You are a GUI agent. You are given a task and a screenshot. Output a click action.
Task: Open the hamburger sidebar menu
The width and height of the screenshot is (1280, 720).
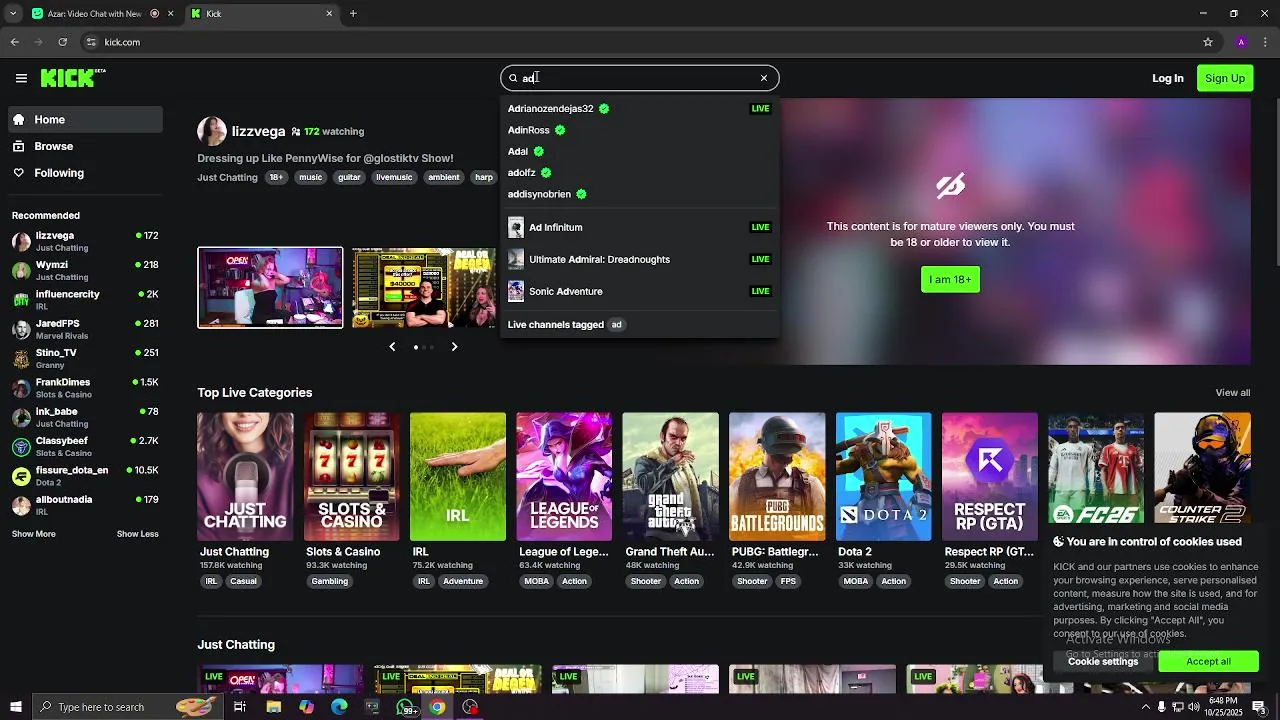click(21, 78)
